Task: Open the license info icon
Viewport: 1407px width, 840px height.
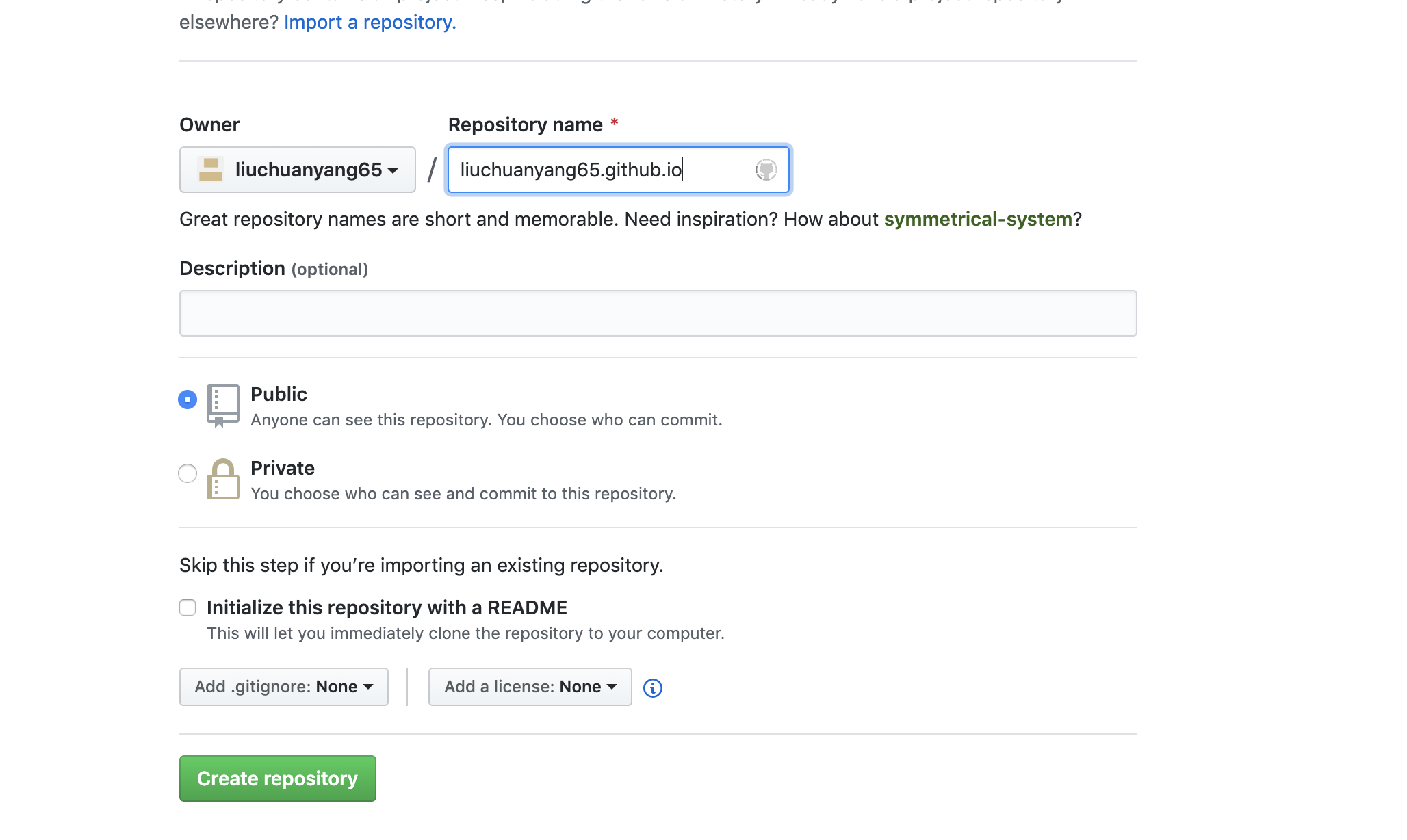Action: [x=653, y=687]
